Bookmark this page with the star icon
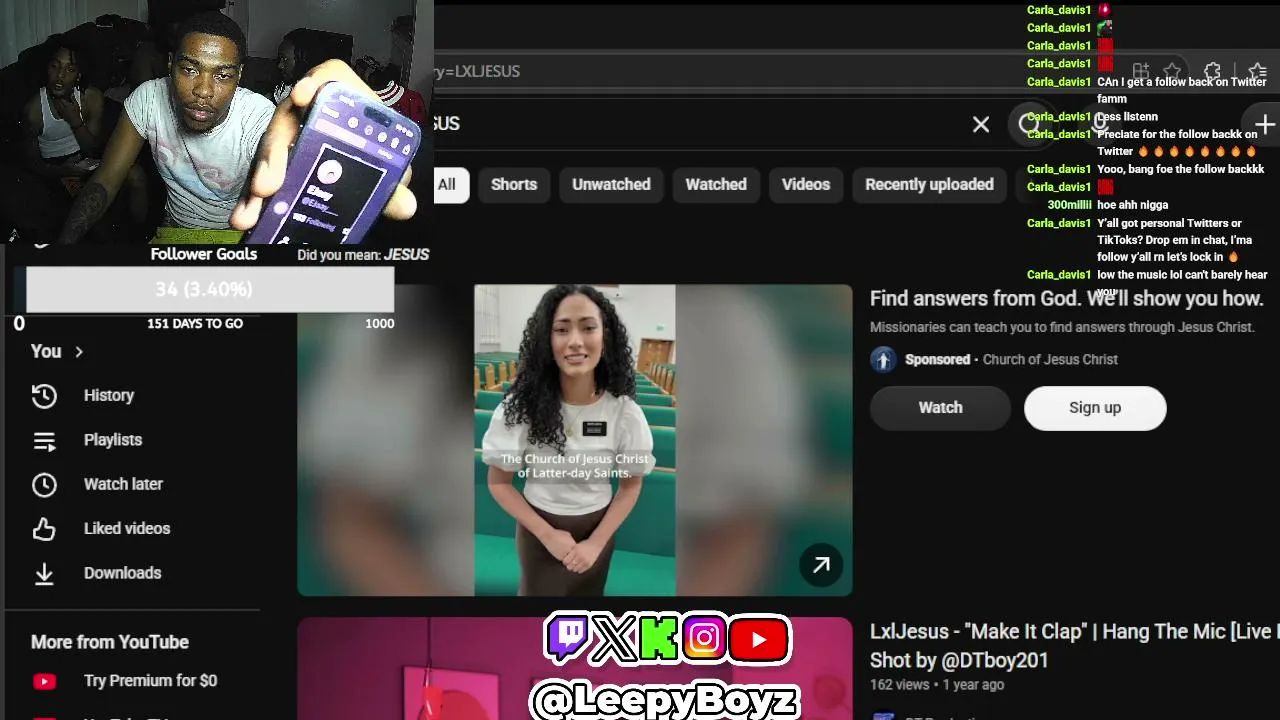This screenshot has width=1280, height=720. (1172, 72)
